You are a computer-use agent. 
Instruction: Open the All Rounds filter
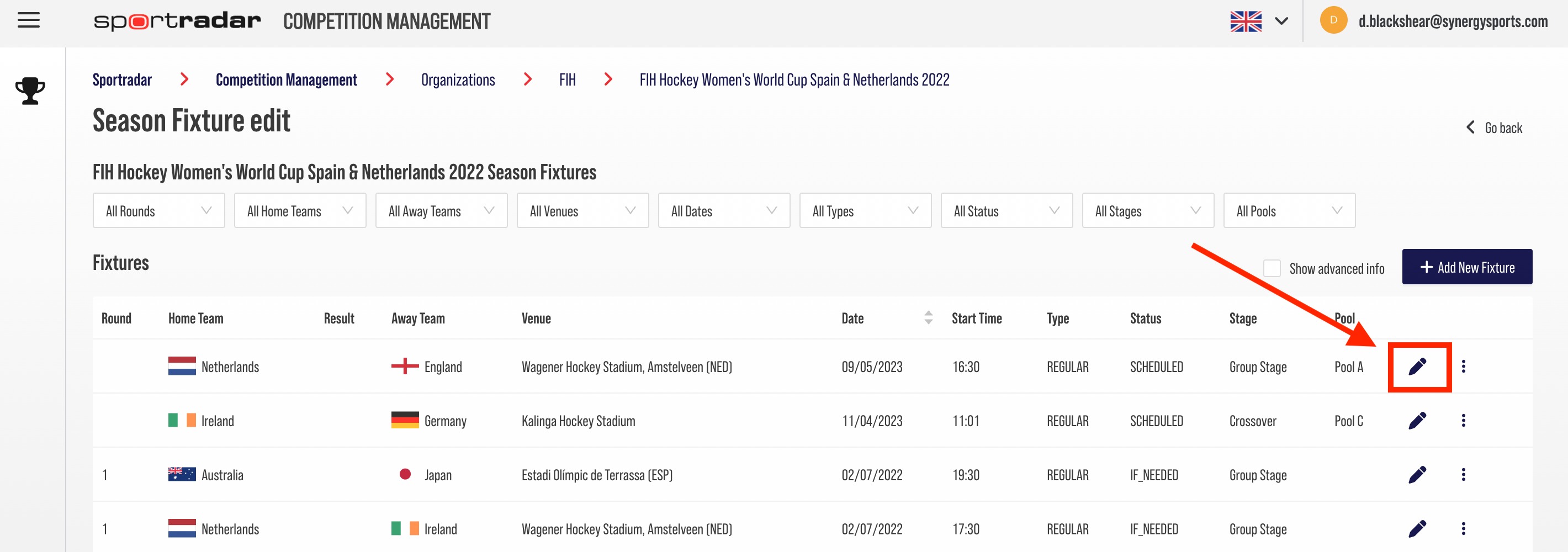159,210
